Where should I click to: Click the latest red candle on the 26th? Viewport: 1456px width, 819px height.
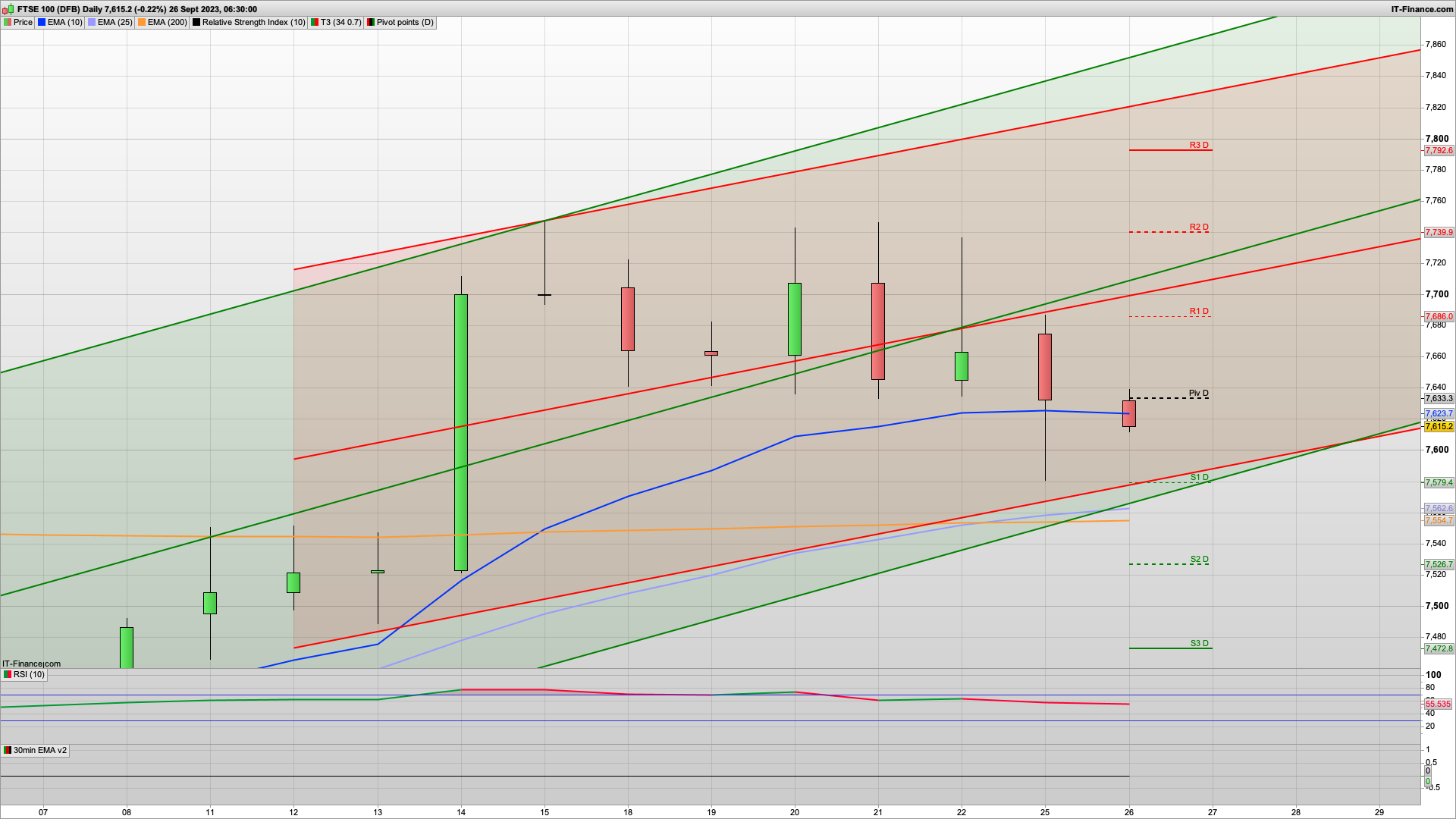click(x=1129, y=413)
